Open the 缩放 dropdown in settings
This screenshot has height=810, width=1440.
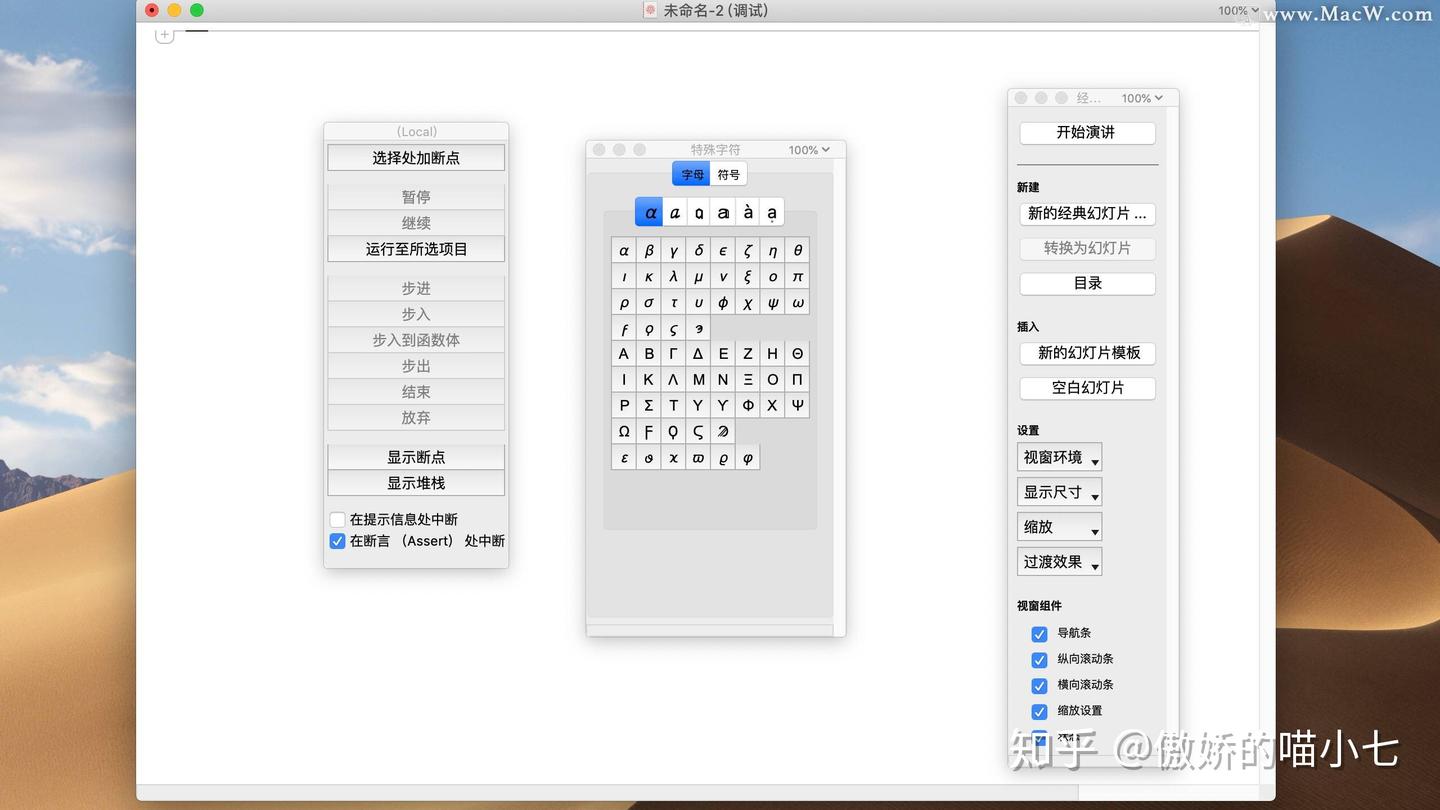click(1059, 527)
